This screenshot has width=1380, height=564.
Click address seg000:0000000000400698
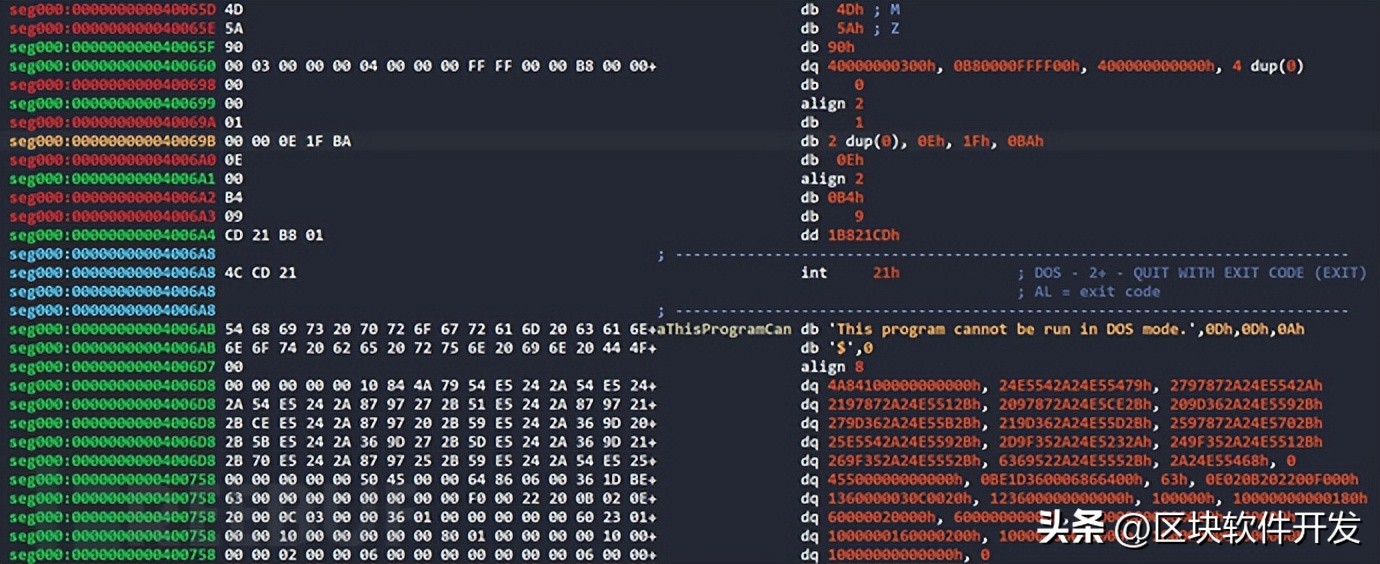pos(111,85)
